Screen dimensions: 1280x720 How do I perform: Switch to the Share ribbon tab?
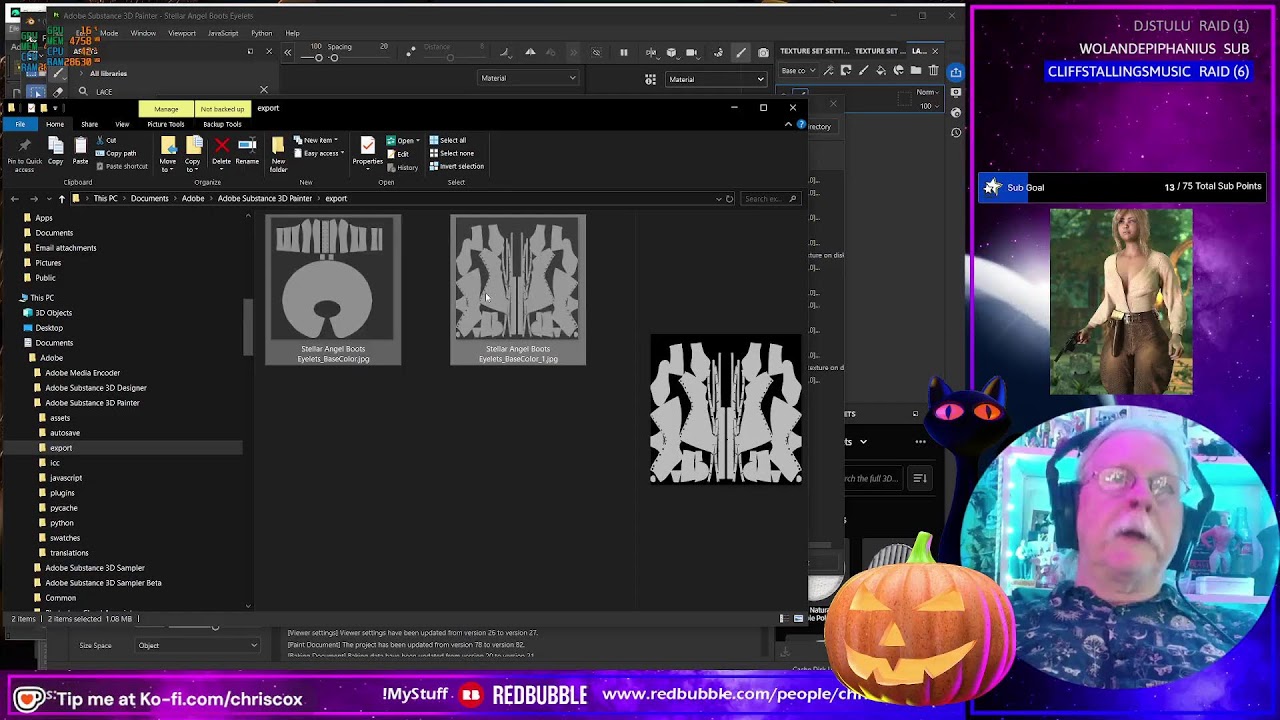[89, 124]
